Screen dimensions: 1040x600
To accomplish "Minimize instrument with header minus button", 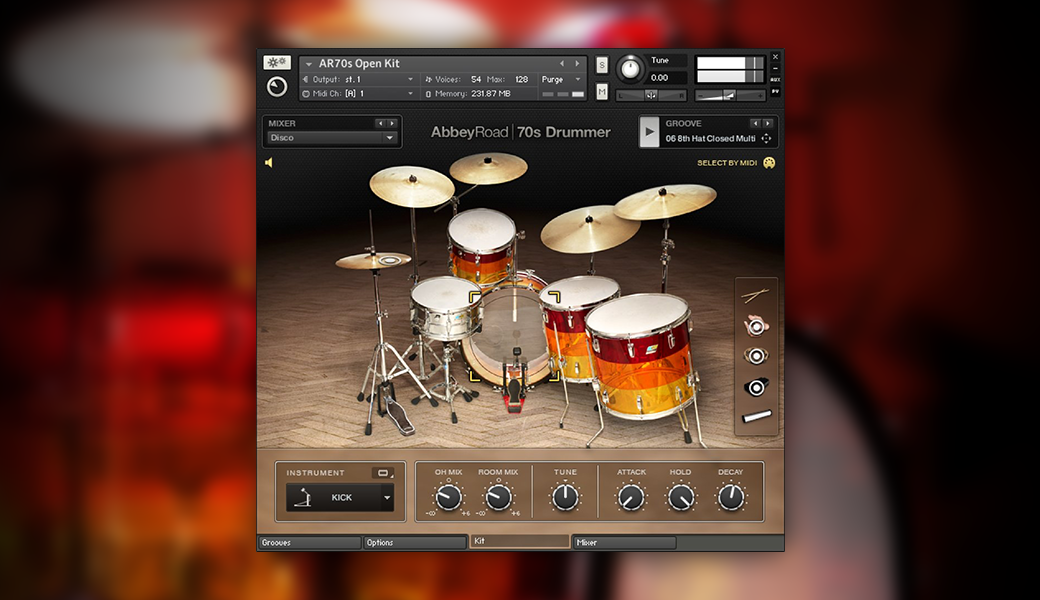I will (x=775, y=68).
